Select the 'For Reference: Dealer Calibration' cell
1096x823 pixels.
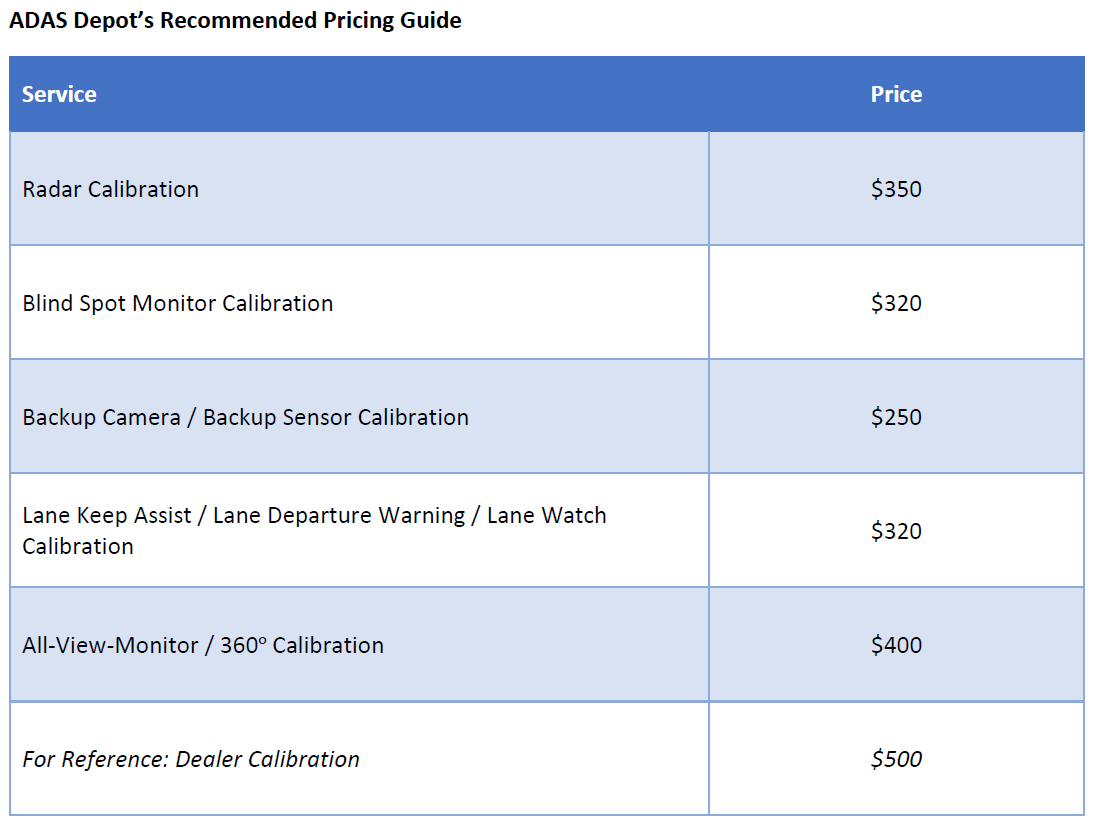(191, 759)
